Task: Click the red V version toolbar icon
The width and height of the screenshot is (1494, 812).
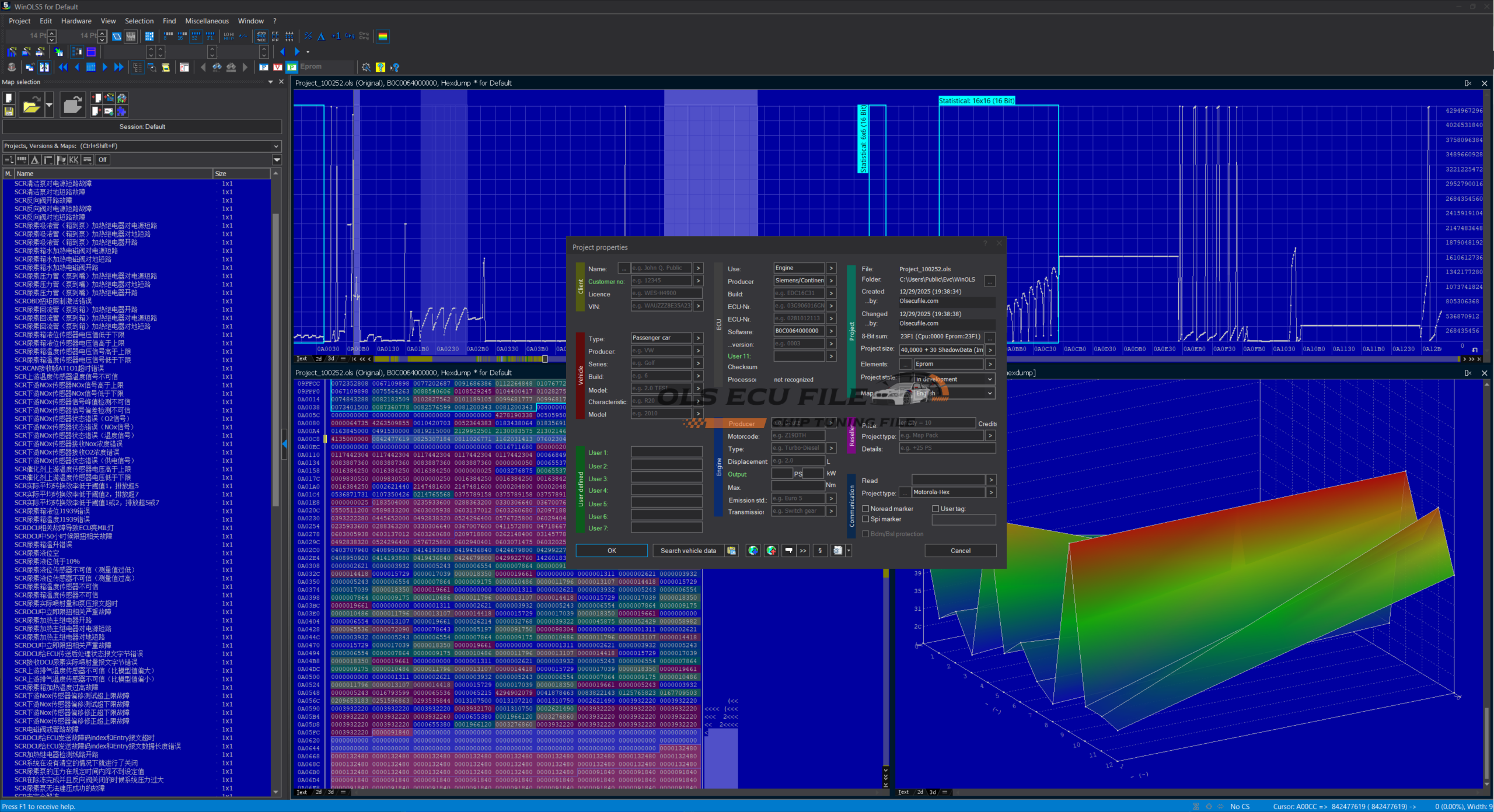Action: (278, 67)
